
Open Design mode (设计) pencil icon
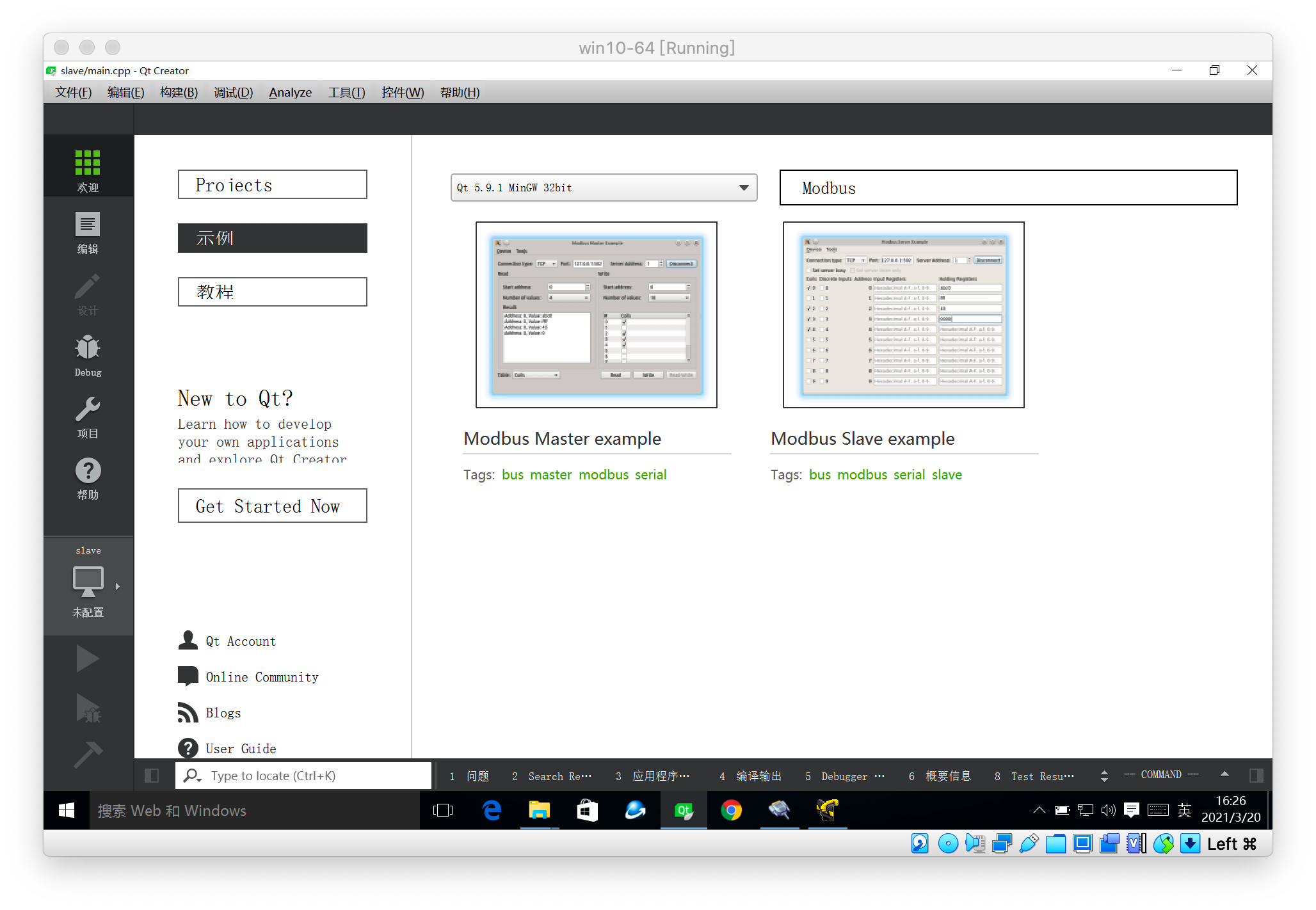[88, 286]
